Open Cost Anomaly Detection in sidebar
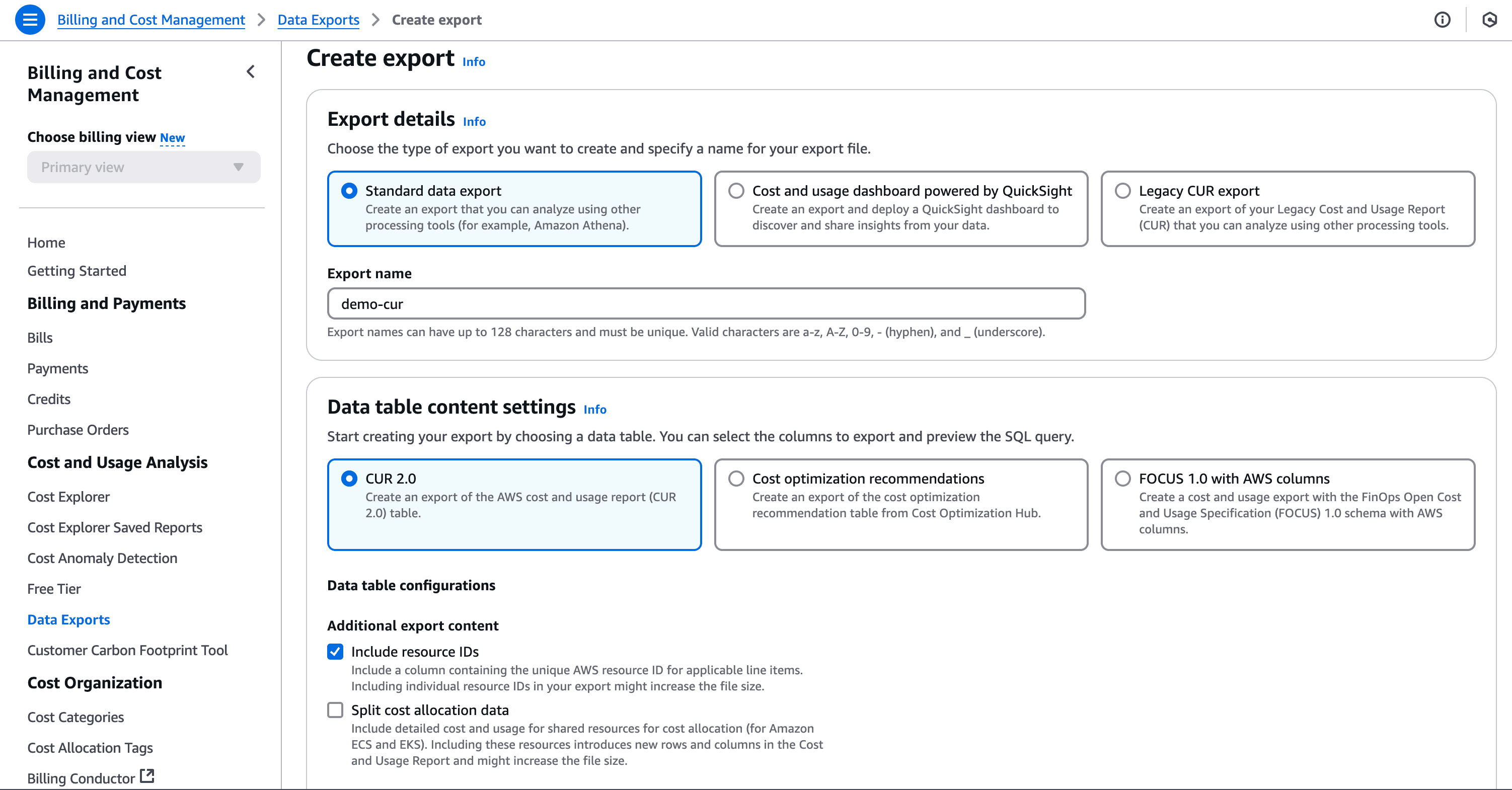1512x790 pixels. click(102, 558)
